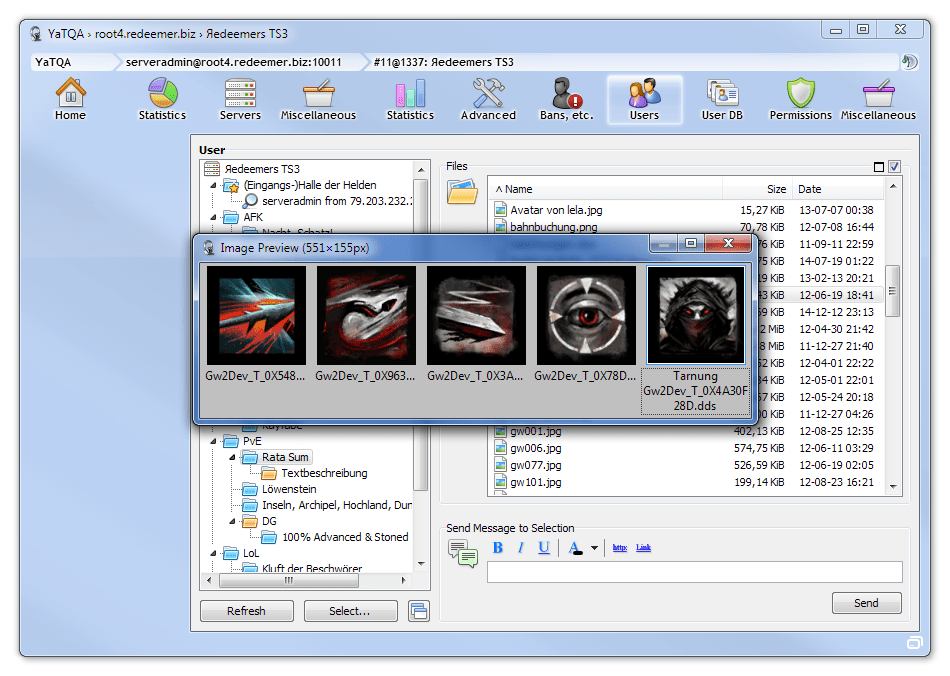Open the Servers toolbar icon
Viewport: 950px width, 676px height.
coord(240,100)
